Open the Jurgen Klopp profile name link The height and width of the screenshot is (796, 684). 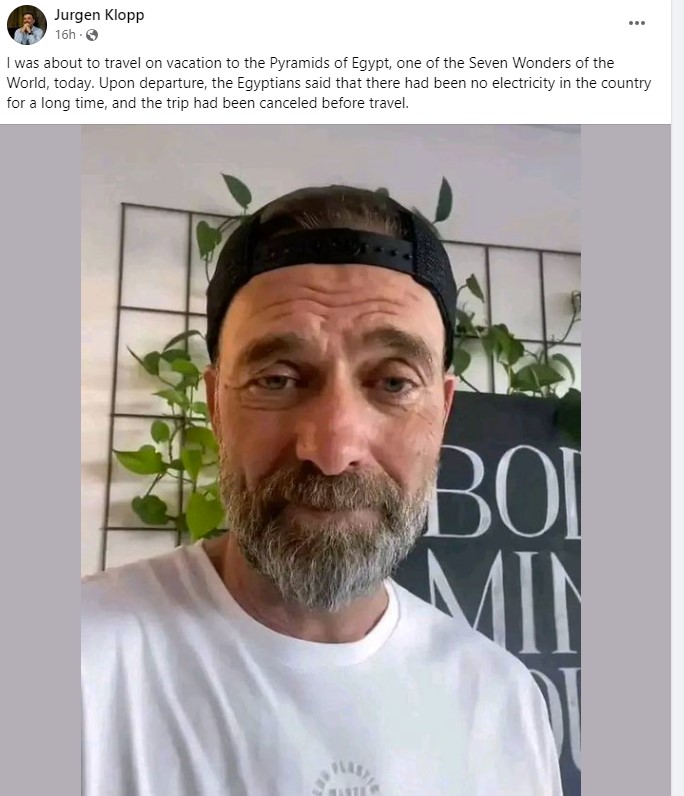99,15
